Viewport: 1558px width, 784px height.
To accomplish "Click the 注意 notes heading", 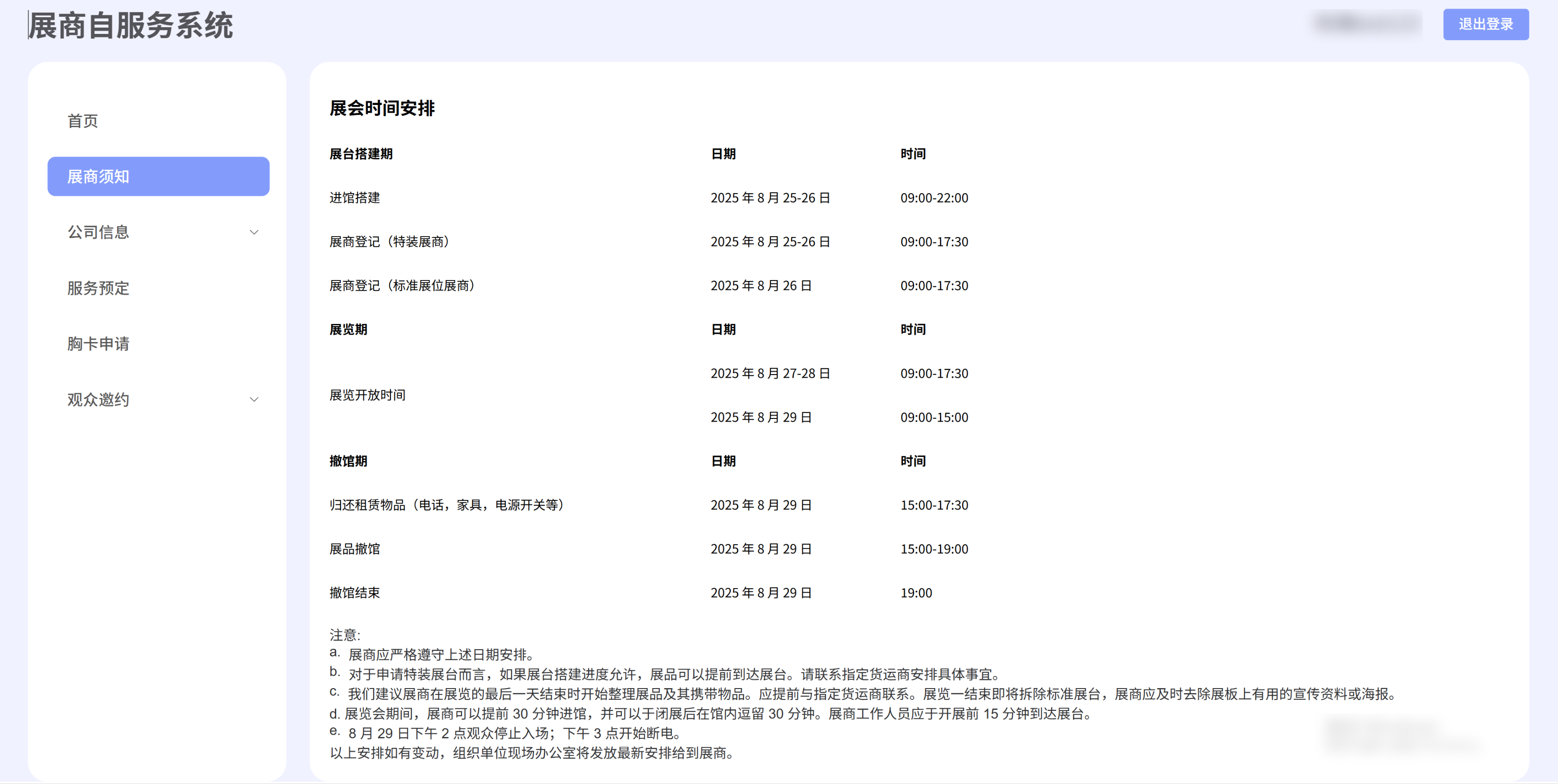I will [x=344, y=635].
